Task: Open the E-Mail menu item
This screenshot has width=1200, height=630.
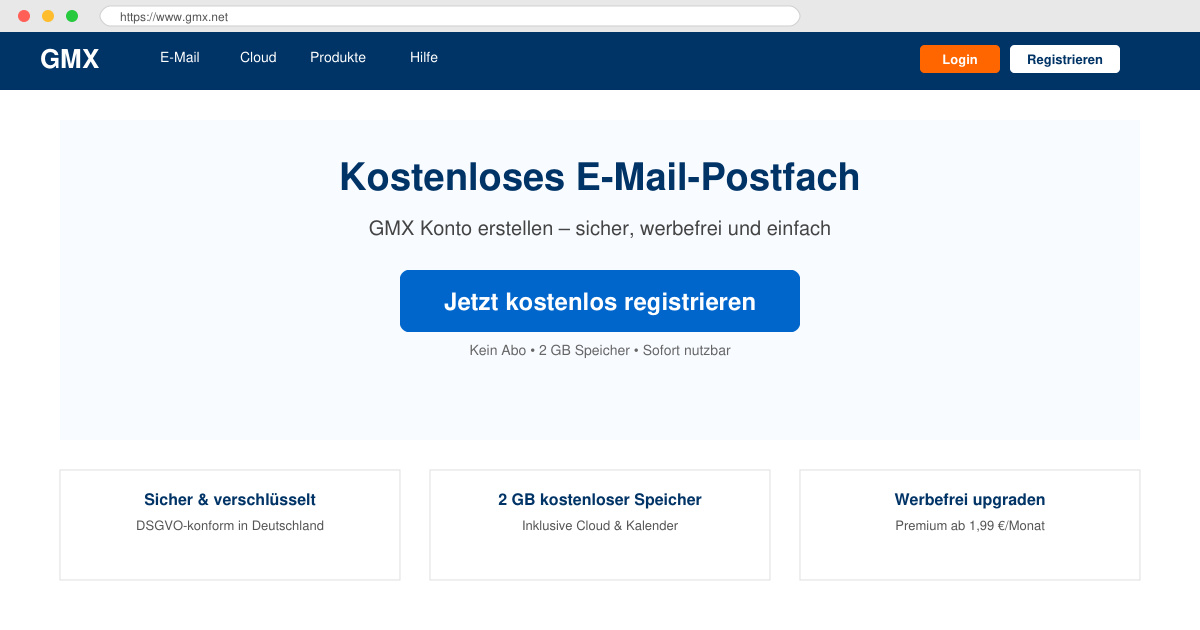Action: click(180, 58)
